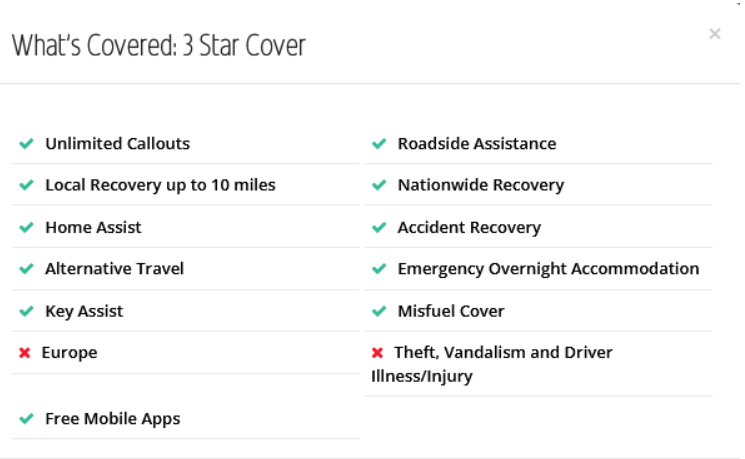Viewport: 745px width, 459px height.
Task: Click the Unlimited Callouts label
Action: [x=117, y=144]
